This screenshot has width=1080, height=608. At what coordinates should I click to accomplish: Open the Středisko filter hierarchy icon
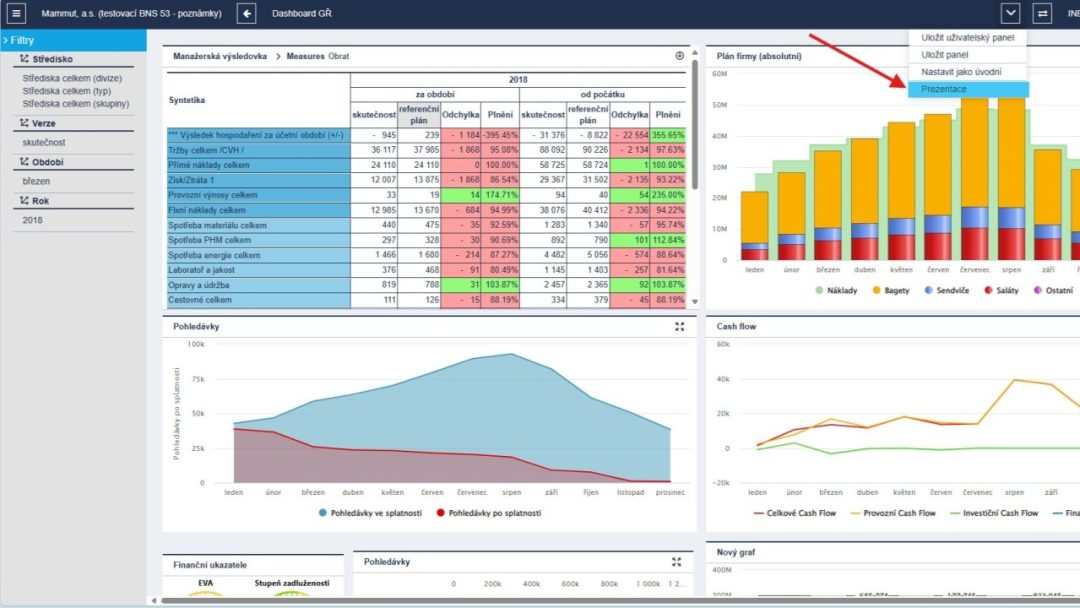pyautogui.click(x=24, y=59)
